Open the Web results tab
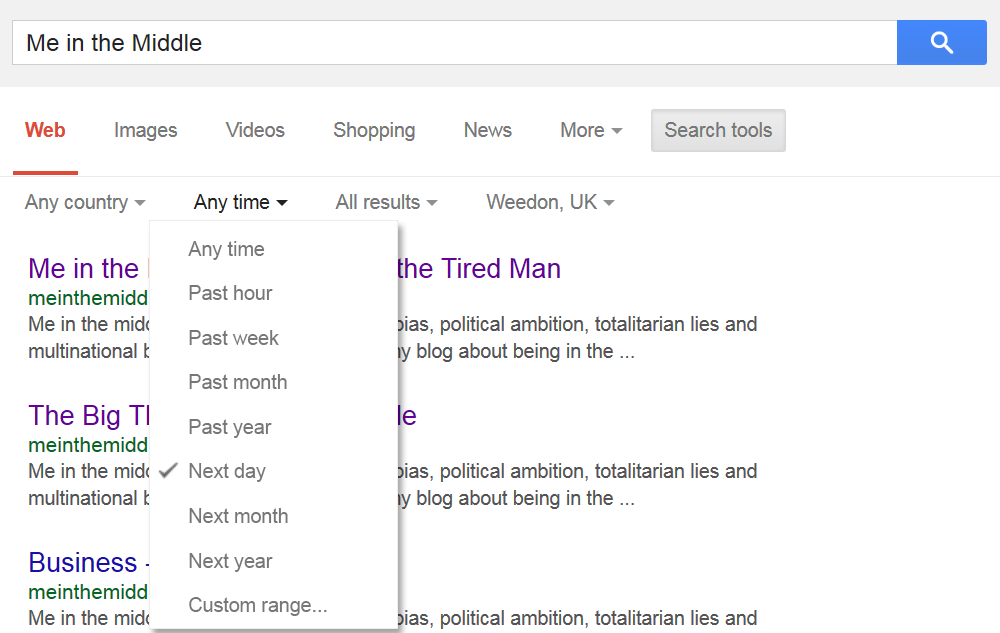The height and width of the screenshot is (633, 1000). (x=45, y=130)
